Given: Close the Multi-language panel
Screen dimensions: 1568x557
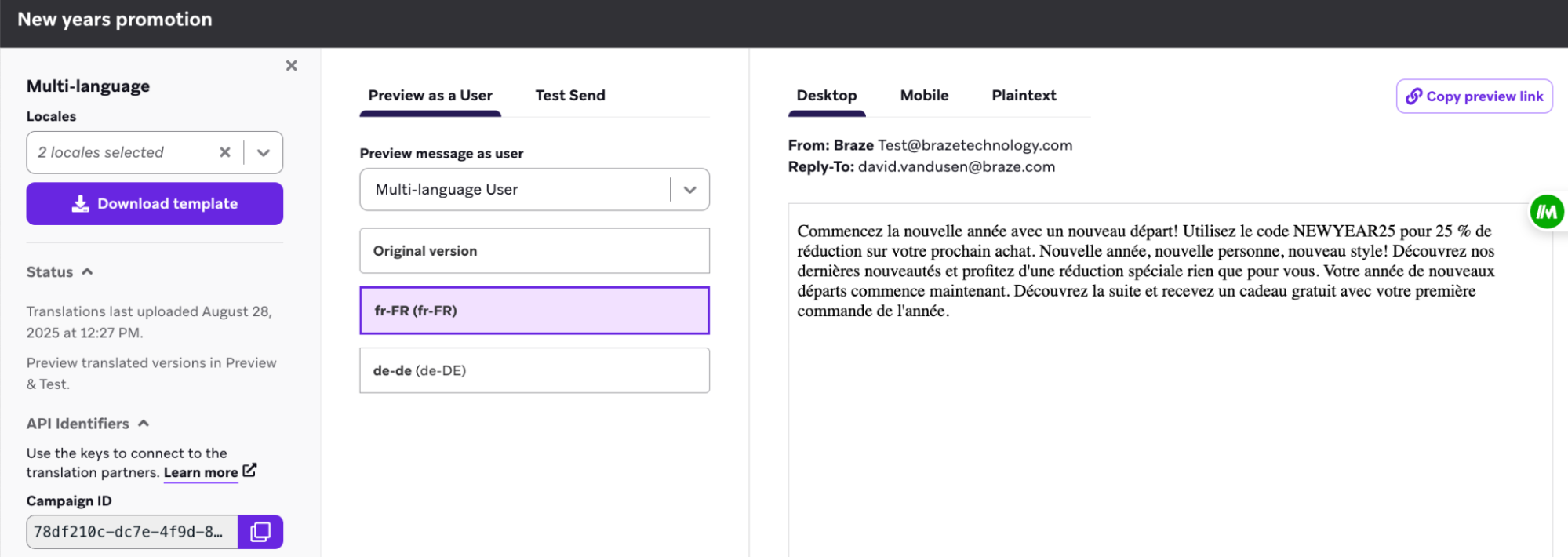Looking at the screenshot, I should (x=291, y=66).
